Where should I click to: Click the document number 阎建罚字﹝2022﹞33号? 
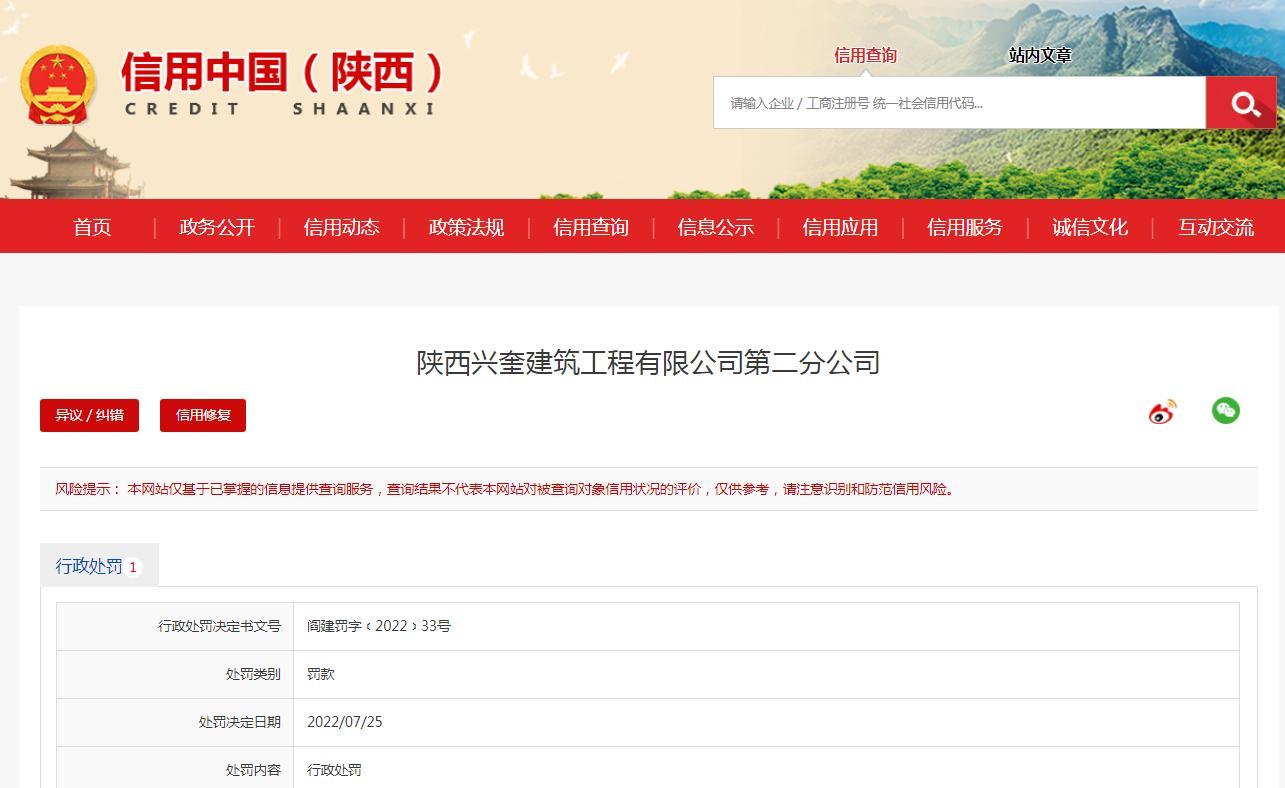(379, 626)
